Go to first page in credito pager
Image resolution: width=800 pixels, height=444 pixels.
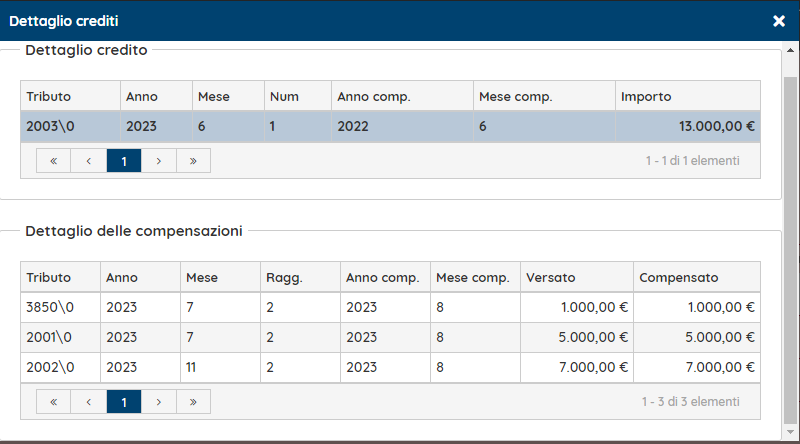53,160
